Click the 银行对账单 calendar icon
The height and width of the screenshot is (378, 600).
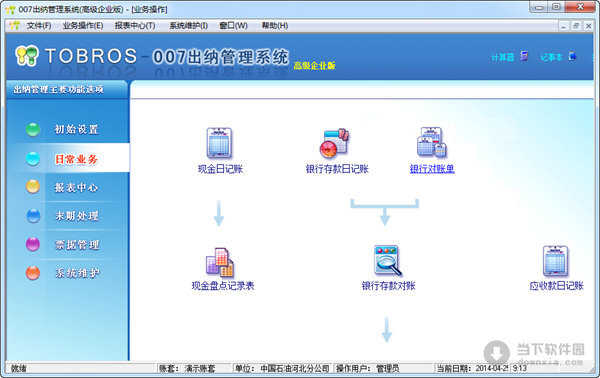(x=432, y=142)
